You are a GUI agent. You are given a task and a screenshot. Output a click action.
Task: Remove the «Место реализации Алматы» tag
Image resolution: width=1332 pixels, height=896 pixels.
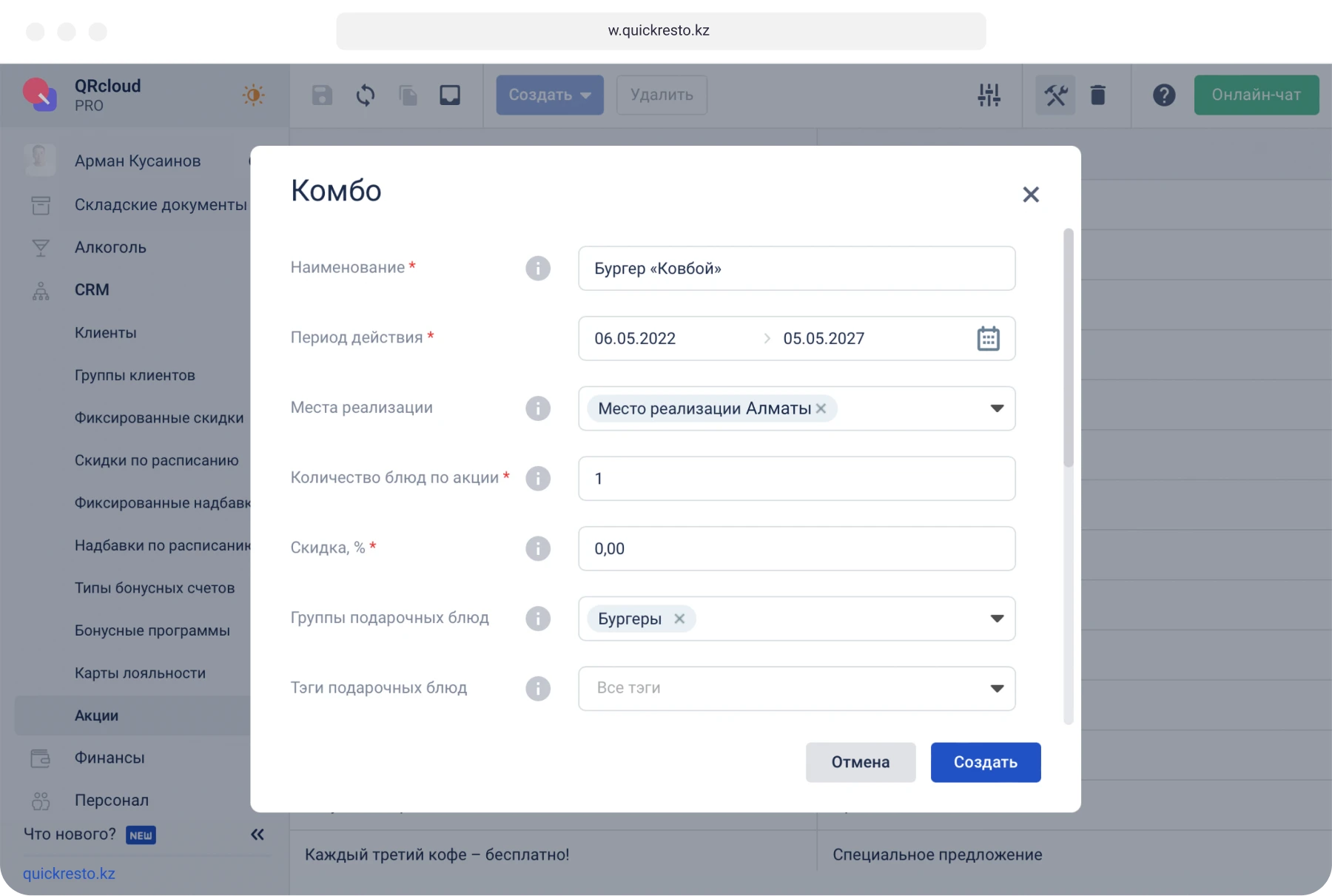821,408
